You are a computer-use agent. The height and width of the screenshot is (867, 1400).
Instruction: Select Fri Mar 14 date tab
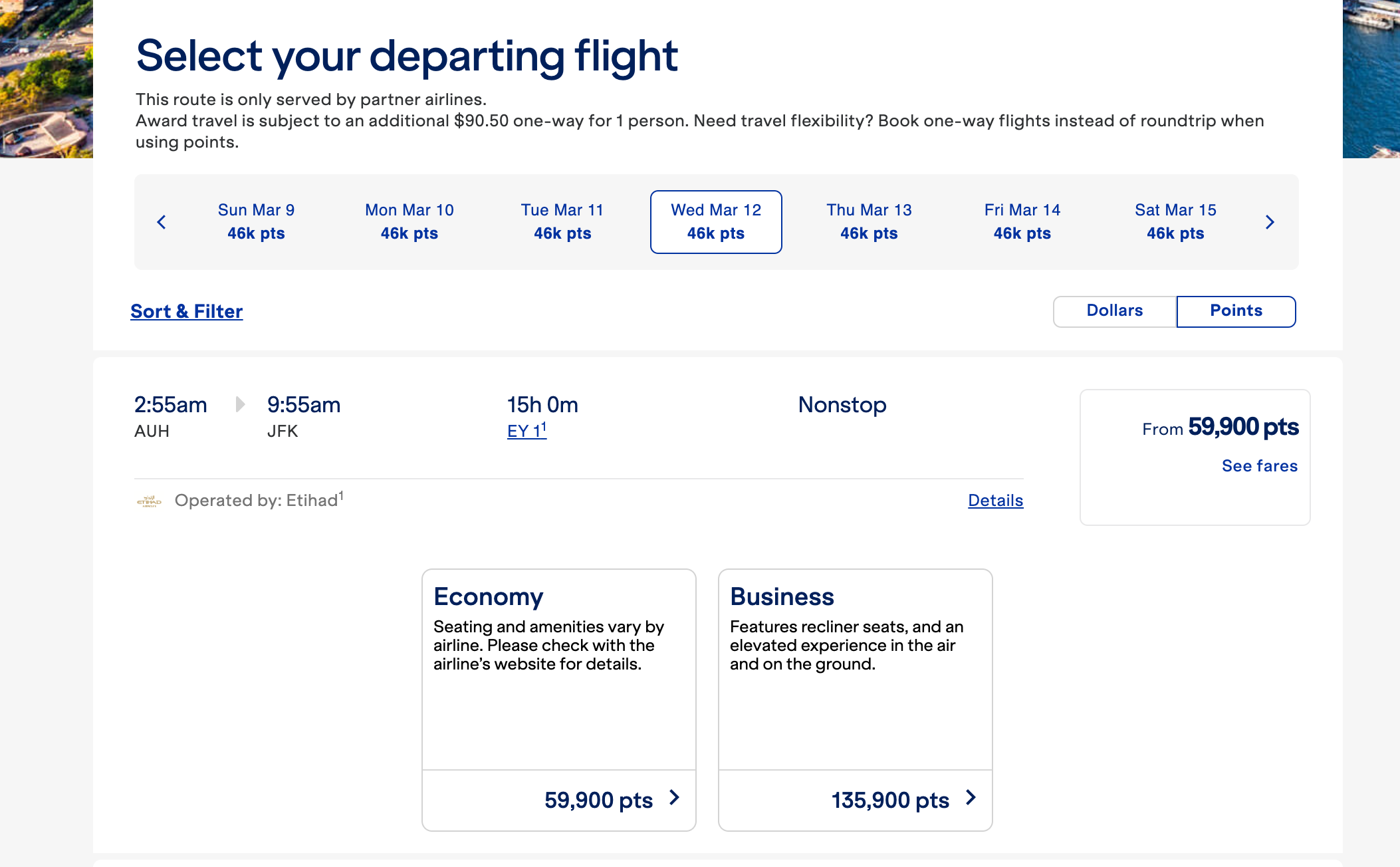[x=1022, y=222]
